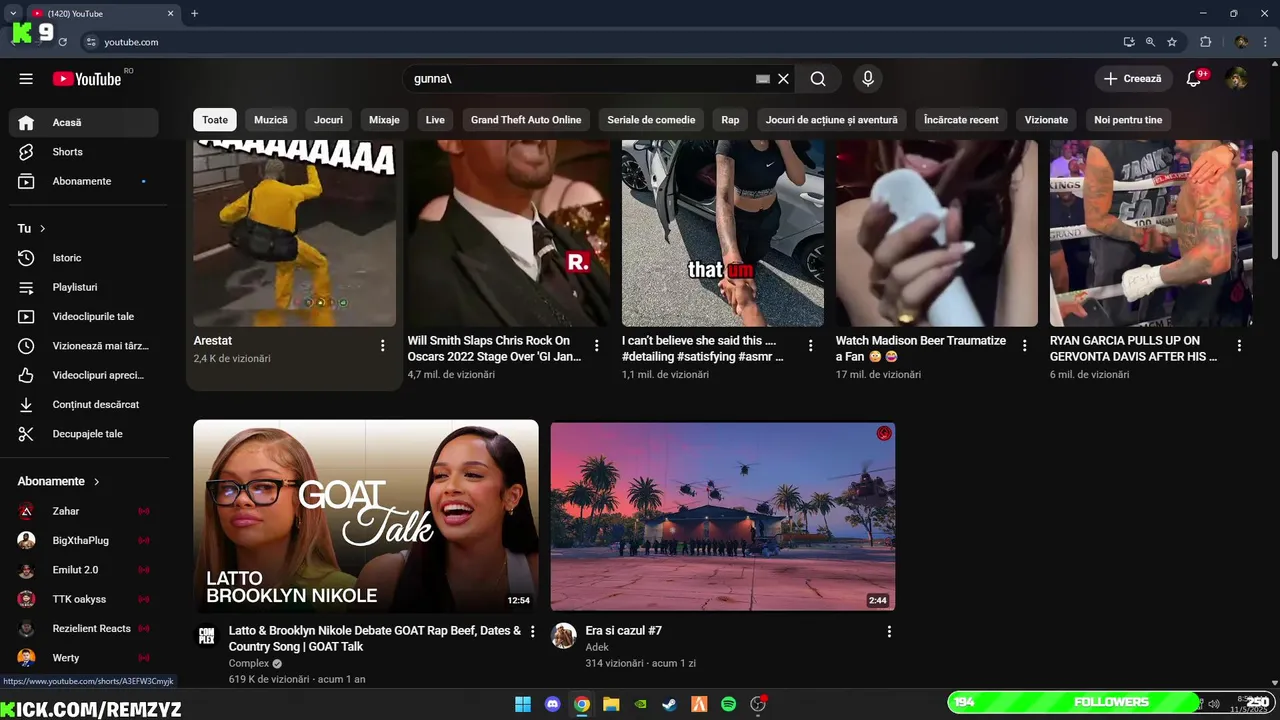Select the Rap filter chip
The width and height of the screenshot is (1280, 720).
730,120
